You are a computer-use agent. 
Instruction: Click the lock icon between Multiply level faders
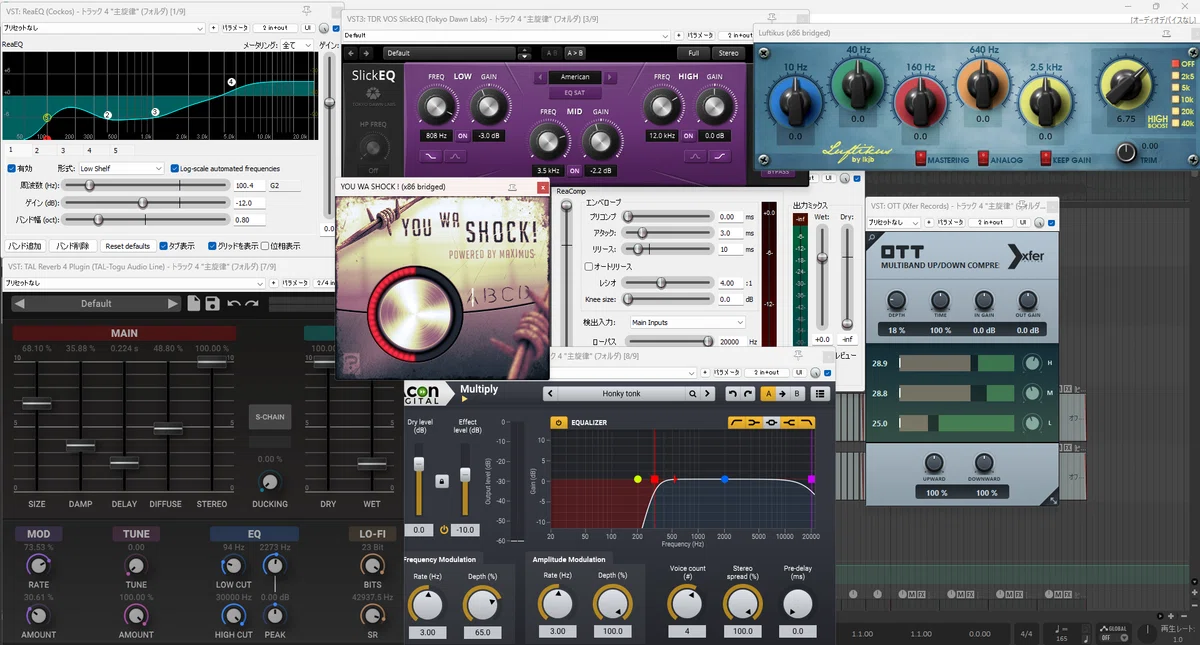click(441, 481)
